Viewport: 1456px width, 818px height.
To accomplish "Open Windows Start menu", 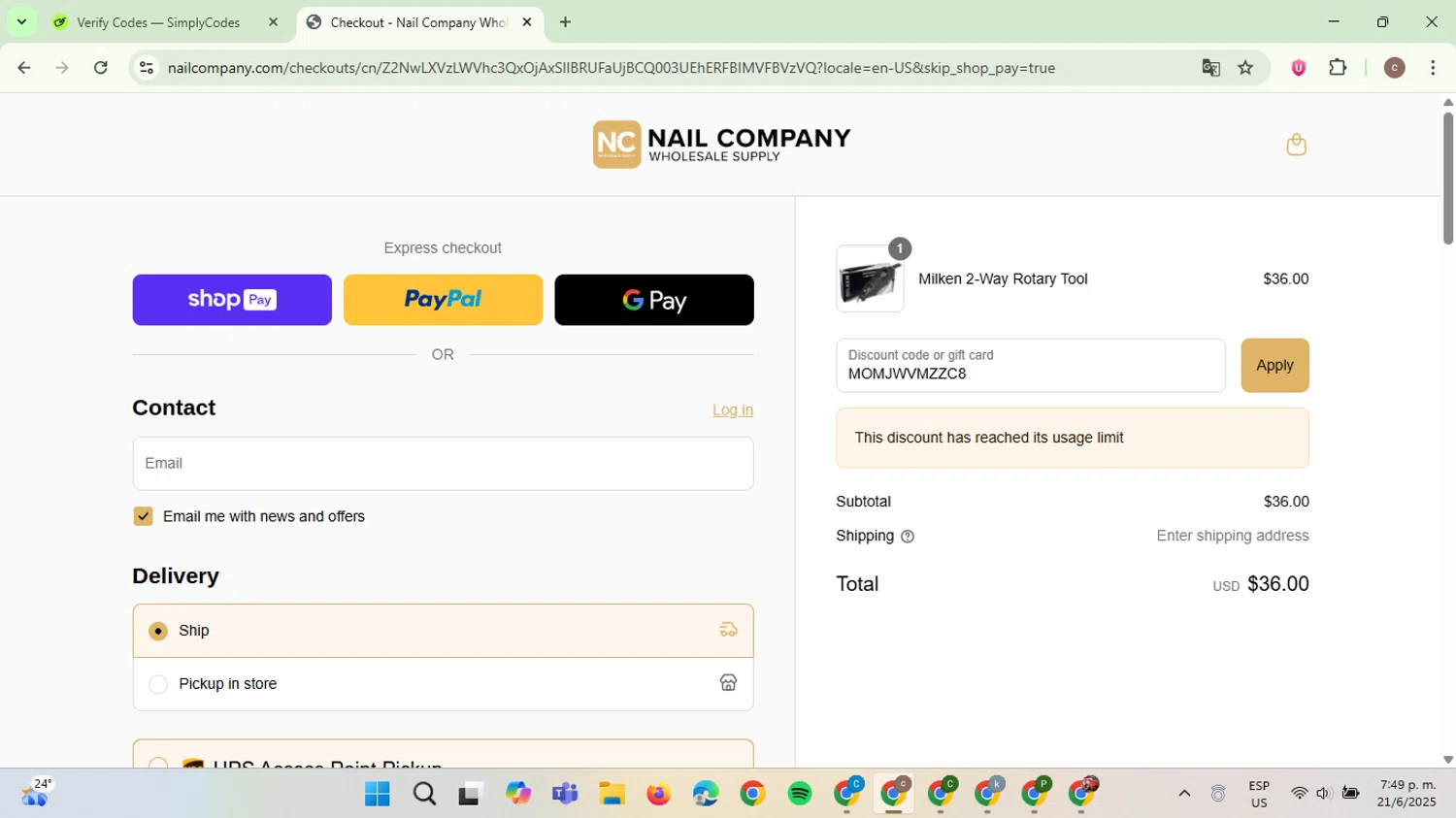I will pos(377,795).
